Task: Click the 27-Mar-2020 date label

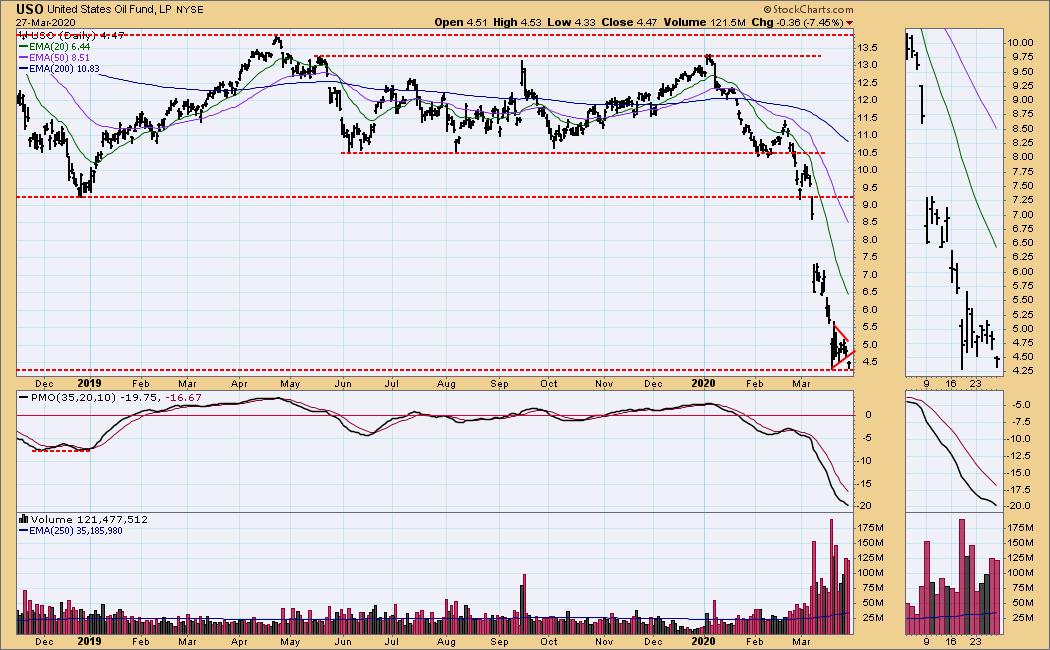Action: tap(46, 22)
